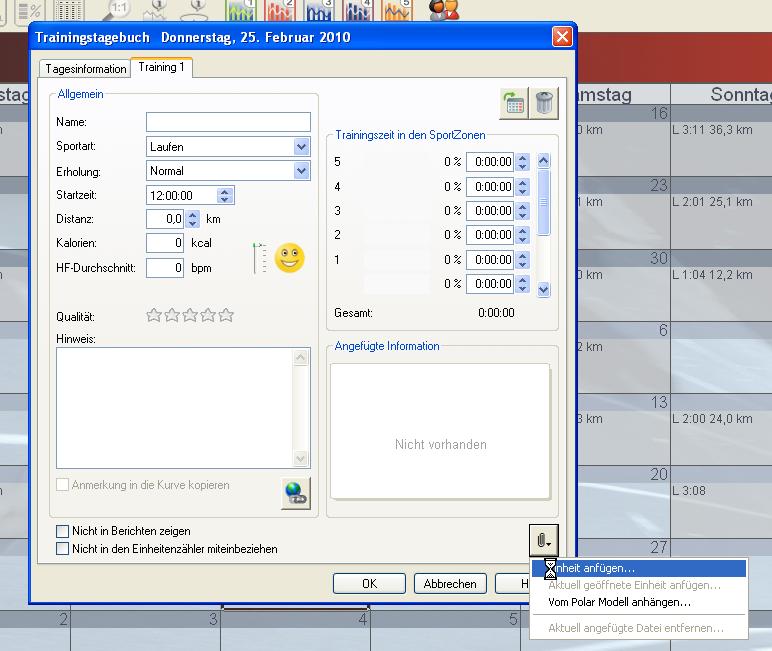This screenshot has width=772, height=651.
Task: Click the calendar copy training icon
Action: [514, 102]
